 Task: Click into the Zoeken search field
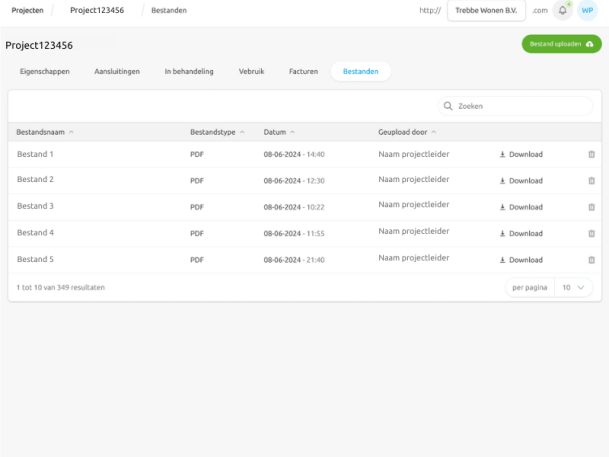point(515,106)
